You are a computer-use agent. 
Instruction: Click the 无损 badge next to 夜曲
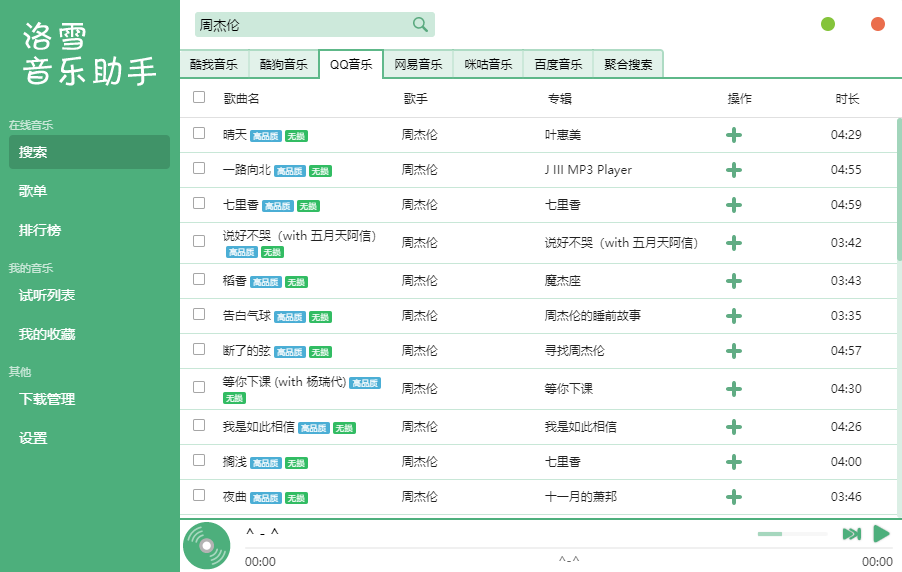point(296,498)
